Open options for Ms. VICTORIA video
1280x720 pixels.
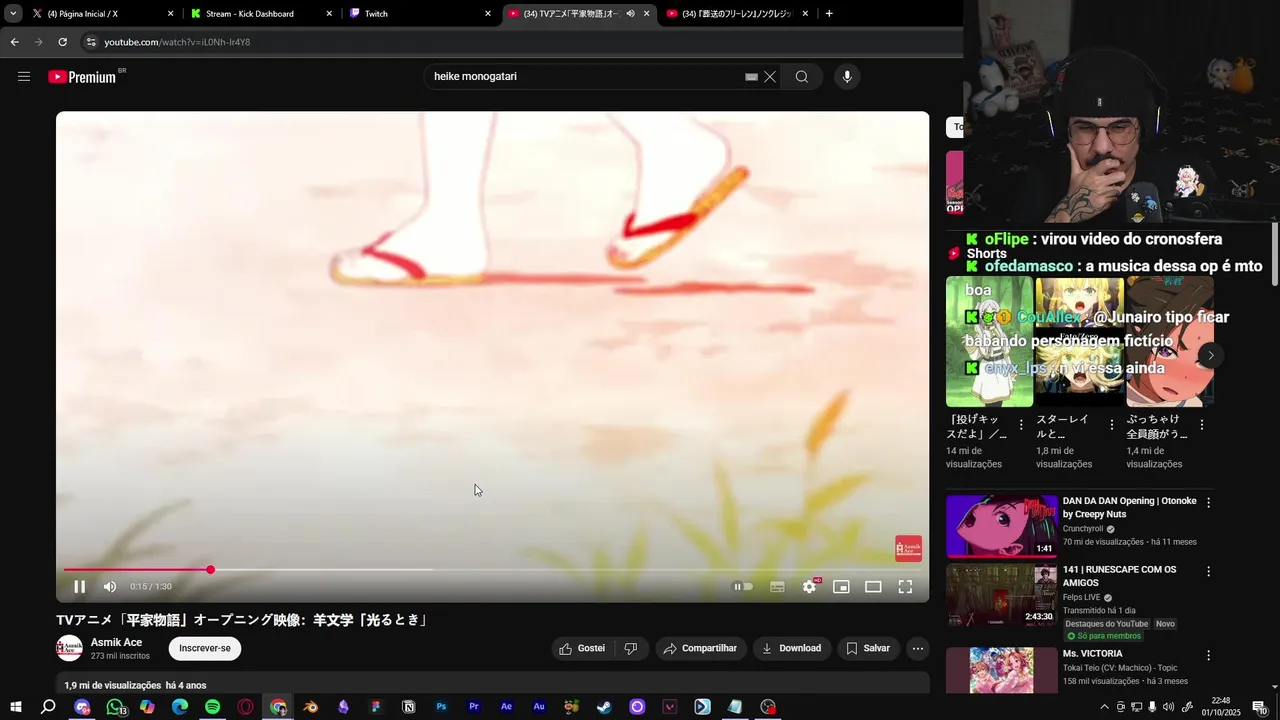coord(1208,656)
